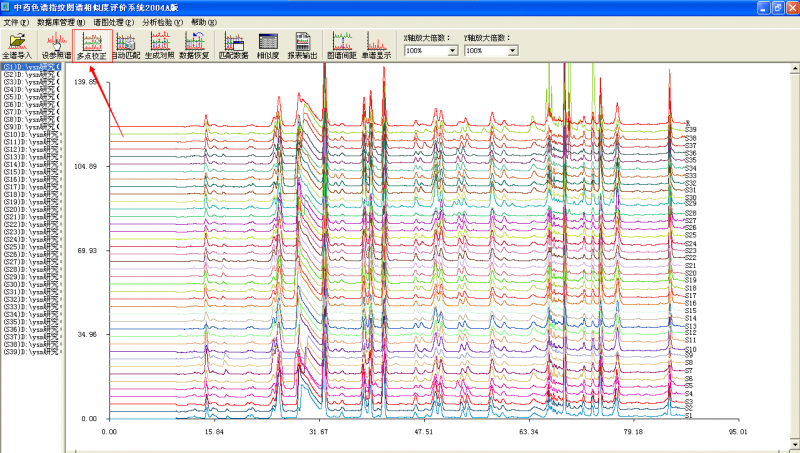Open the 谱图处理(P) menu
Image resolution: width=800 pixels, height=453 pixels.
click(114, 22)
